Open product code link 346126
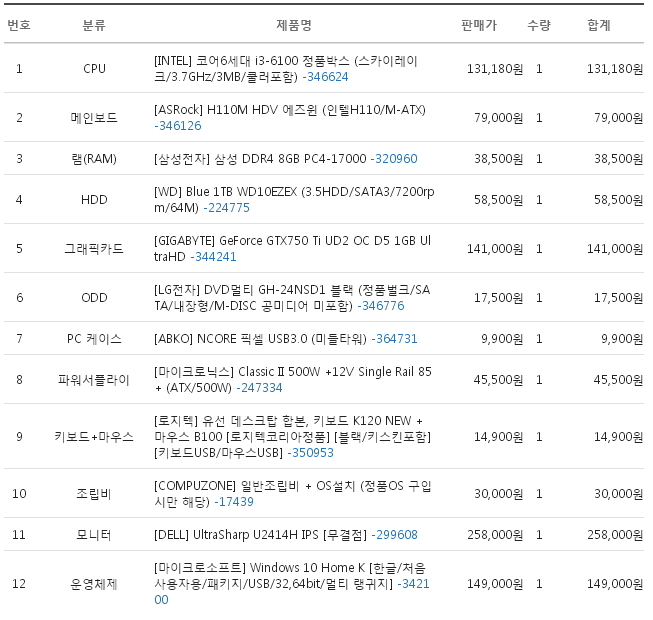This screenshot has width=653, height=620. point(178,126)
